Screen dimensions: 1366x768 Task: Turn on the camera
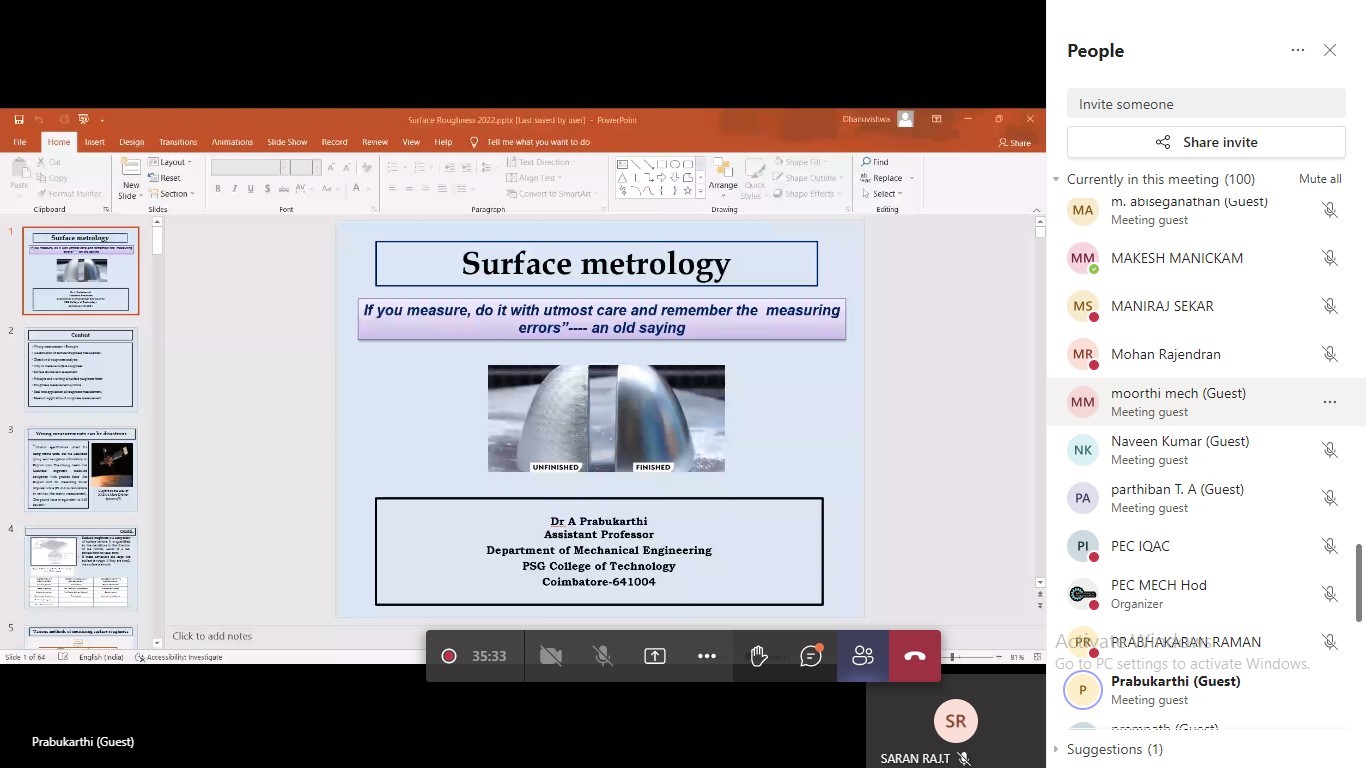pos(551,656)
